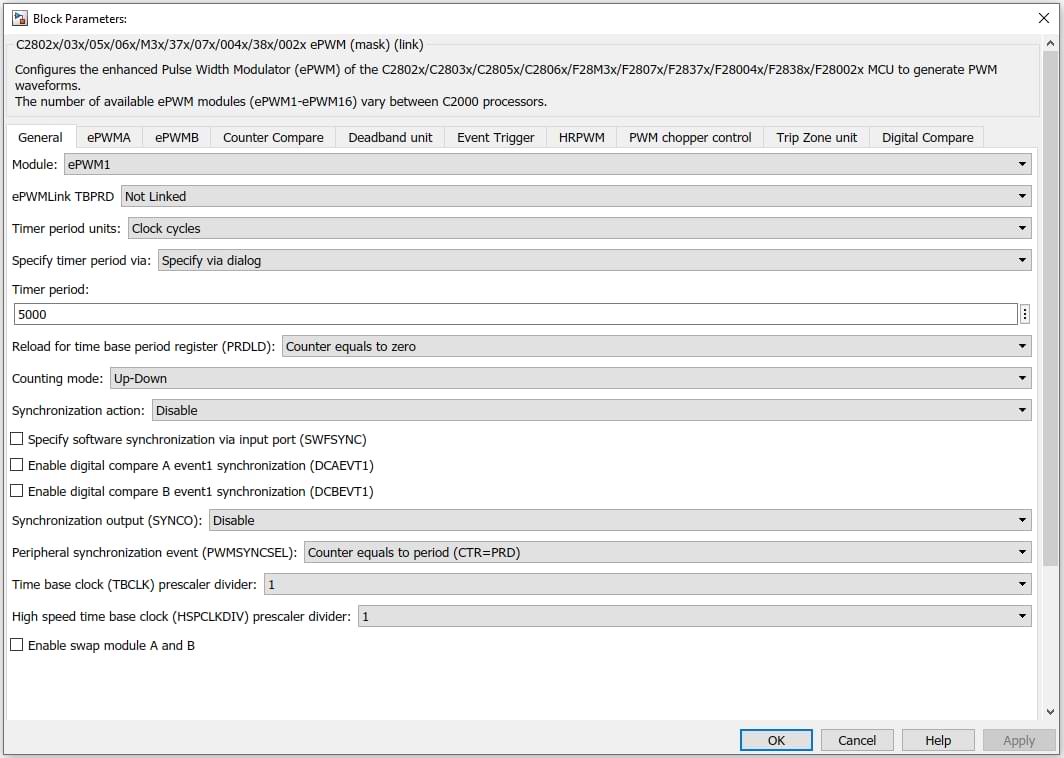Viewport: 1064px width, 758px height.
Task: Enable swap module A and B
Action: 17,645
